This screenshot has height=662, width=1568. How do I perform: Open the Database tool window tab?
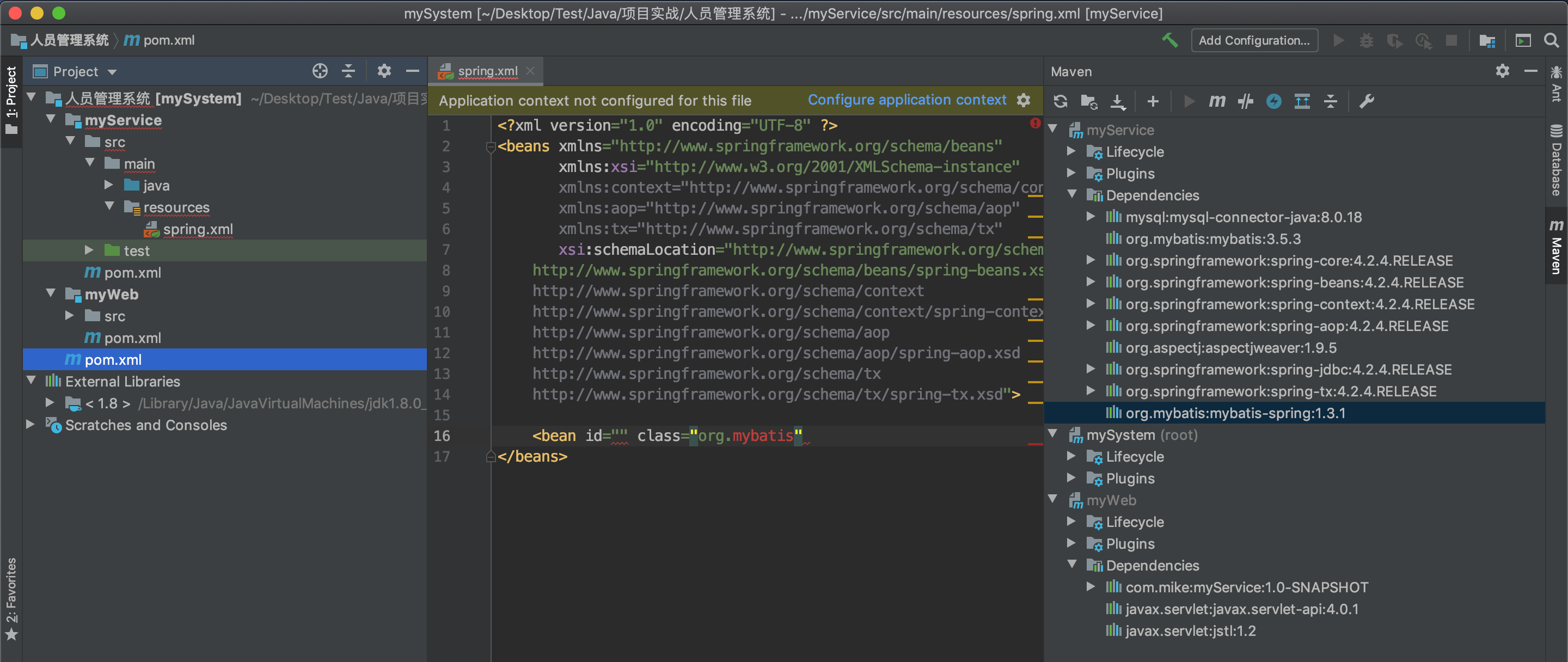point(1557,160)
